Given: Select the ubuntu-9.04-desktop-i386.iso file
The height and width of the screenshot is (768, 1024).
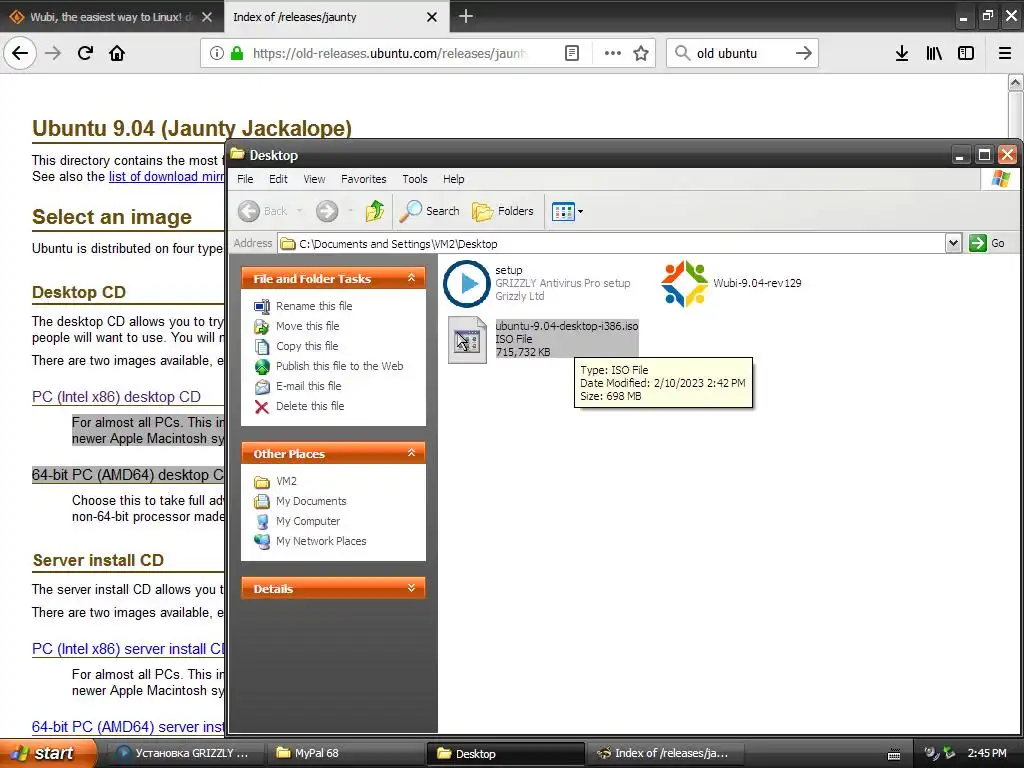Looking at the screenshot, I should (542, 339).
